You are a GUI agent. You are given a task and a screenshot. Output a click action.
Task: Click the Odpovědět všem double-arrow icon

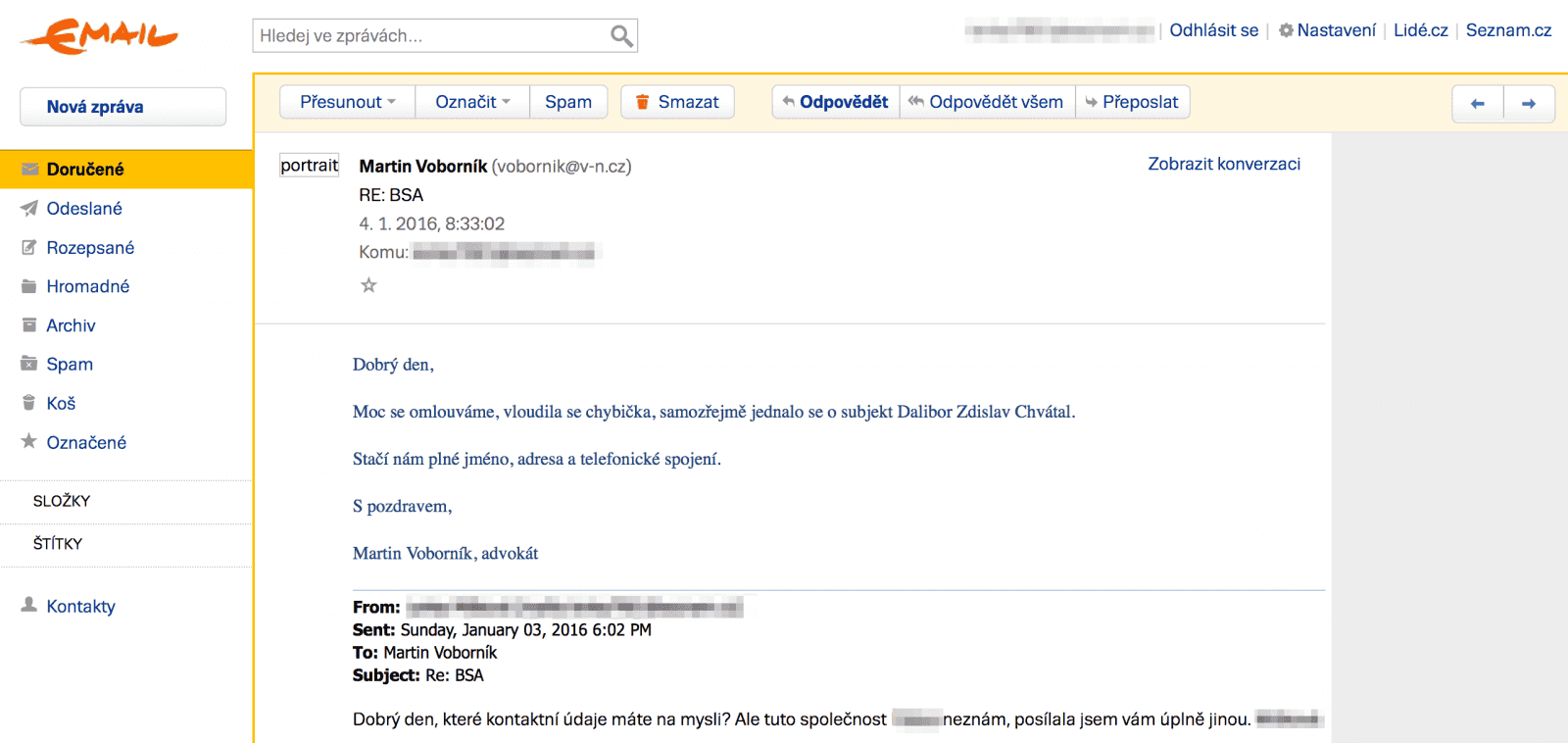click(x=916, y=101)
